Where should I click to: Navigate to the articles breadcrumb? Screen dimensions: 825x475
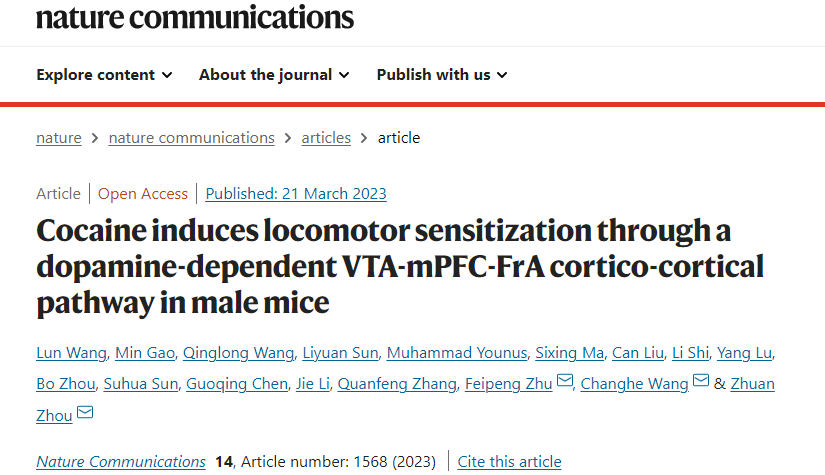[x=326, y=138]
